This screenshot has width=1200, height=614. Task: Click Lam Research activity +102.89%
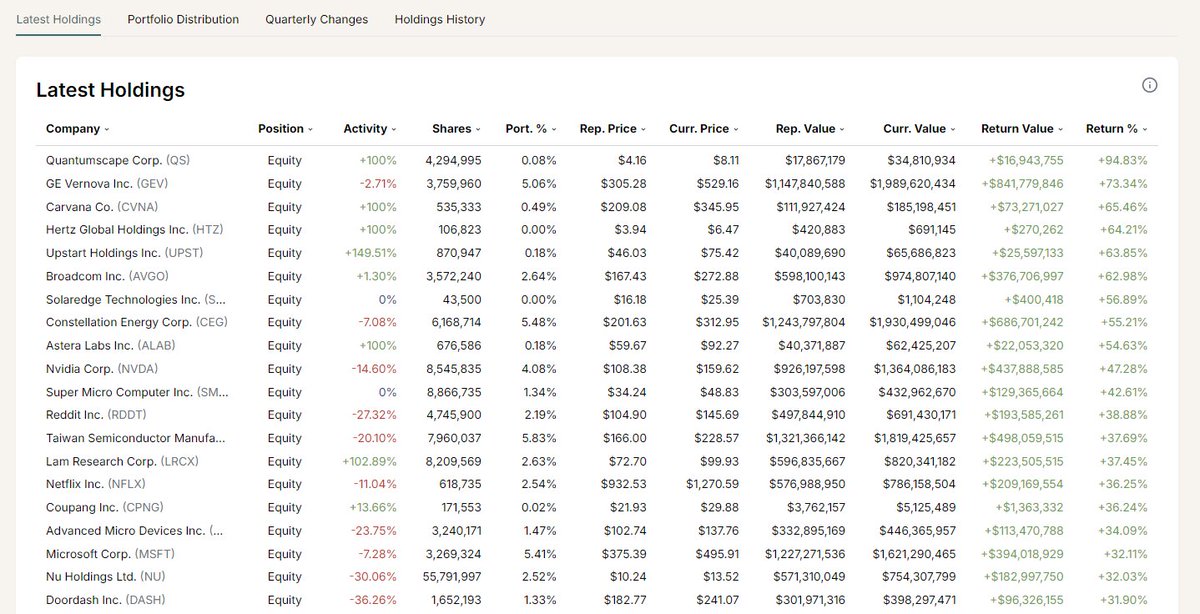[370, 461]
